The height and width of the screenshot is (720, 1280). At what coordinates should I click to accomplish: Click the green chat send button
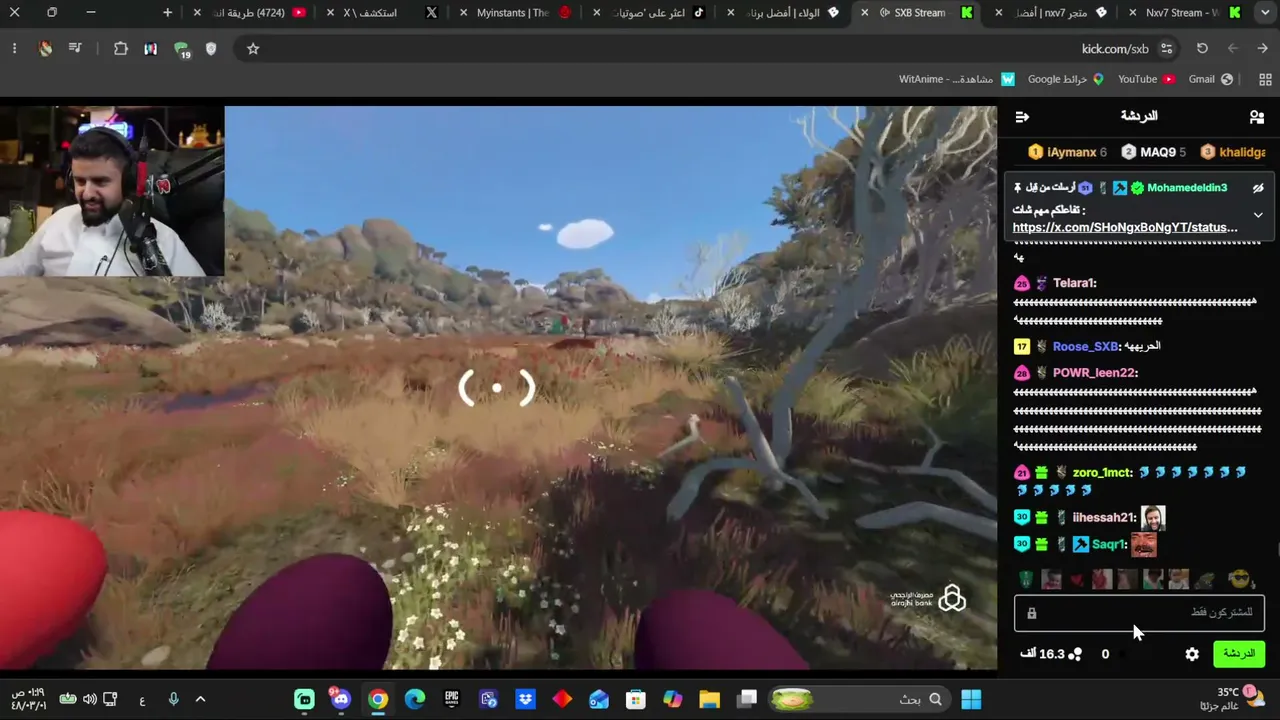tap(1239, 654)
